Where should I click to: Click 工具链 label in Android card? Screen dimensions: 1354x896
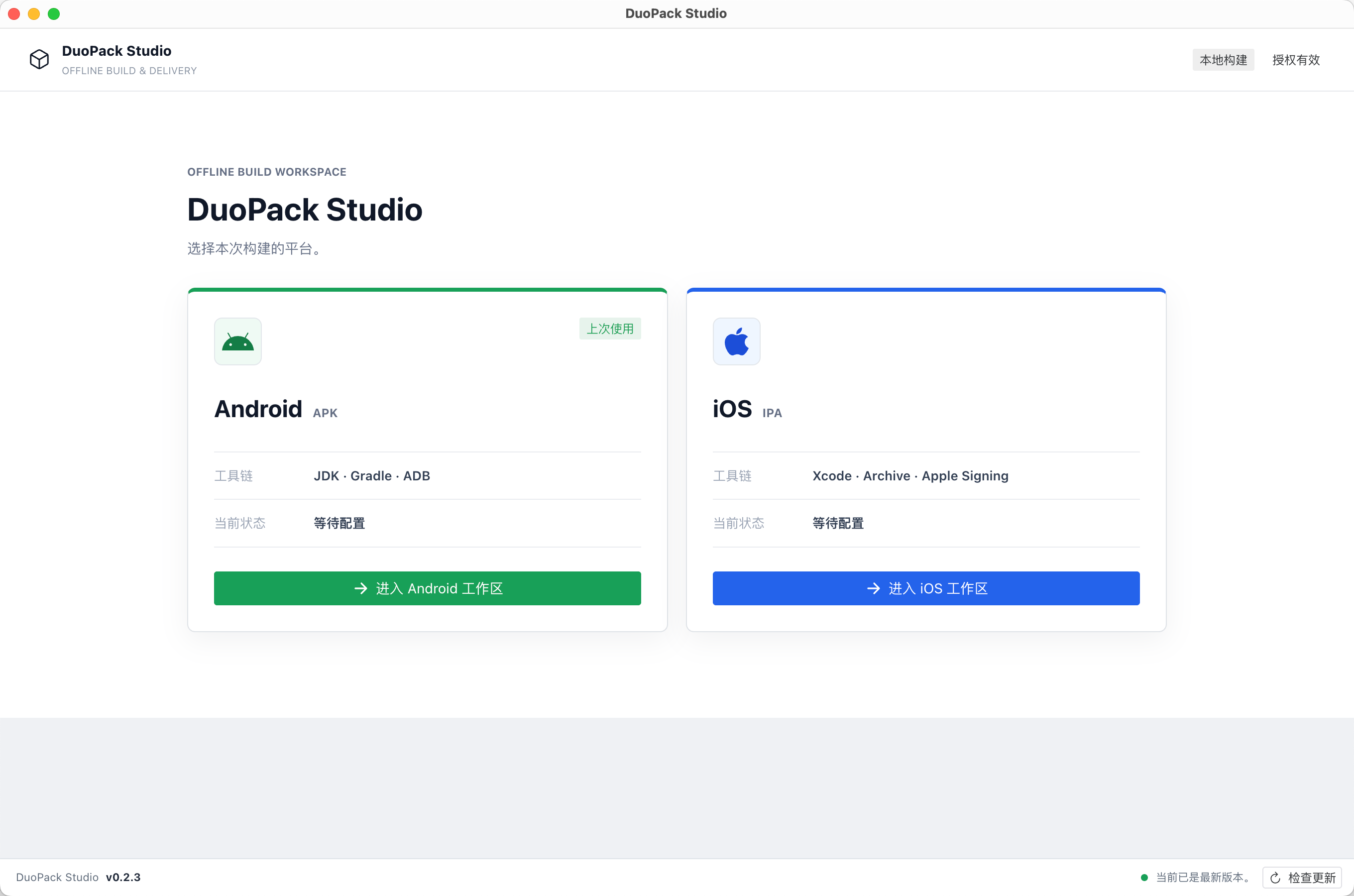pos(233,476)
